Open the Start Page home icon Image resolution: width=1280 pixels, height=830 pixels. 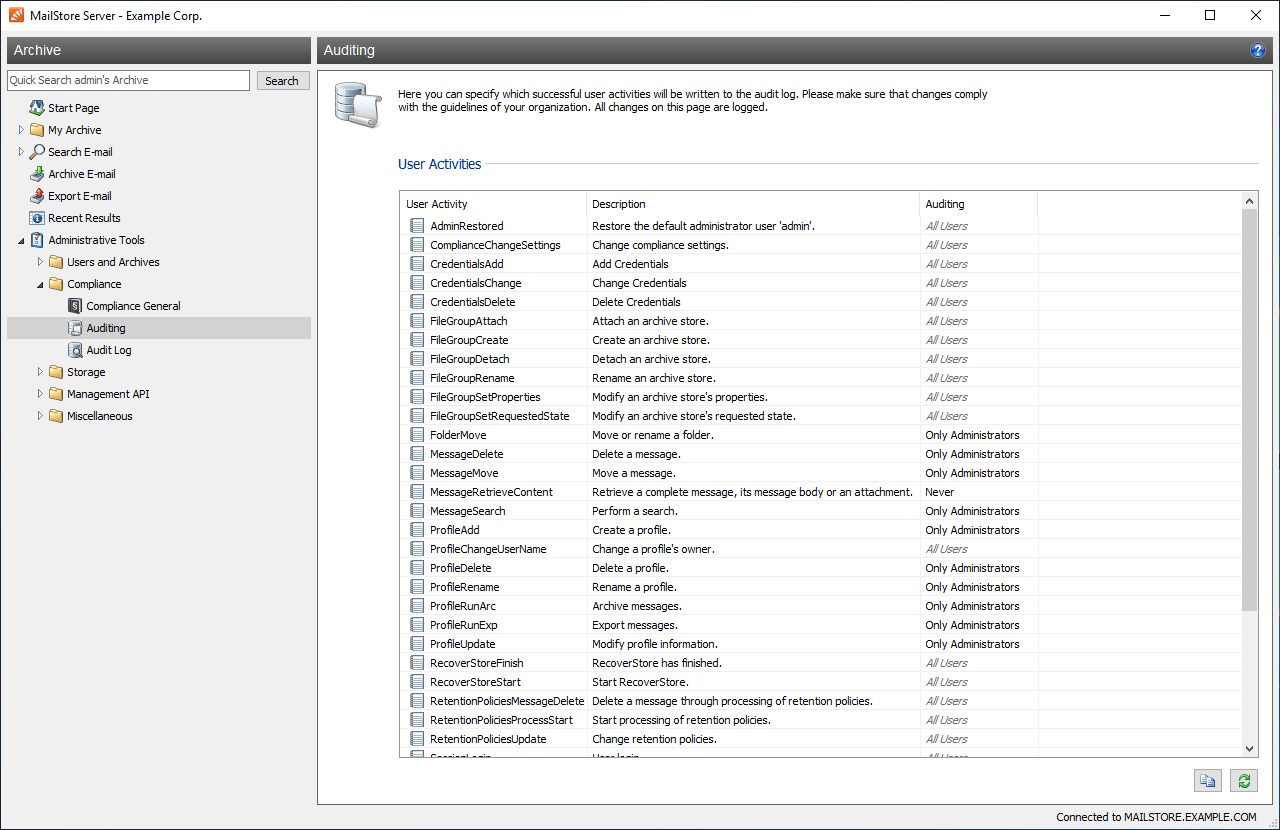[37, 108]
